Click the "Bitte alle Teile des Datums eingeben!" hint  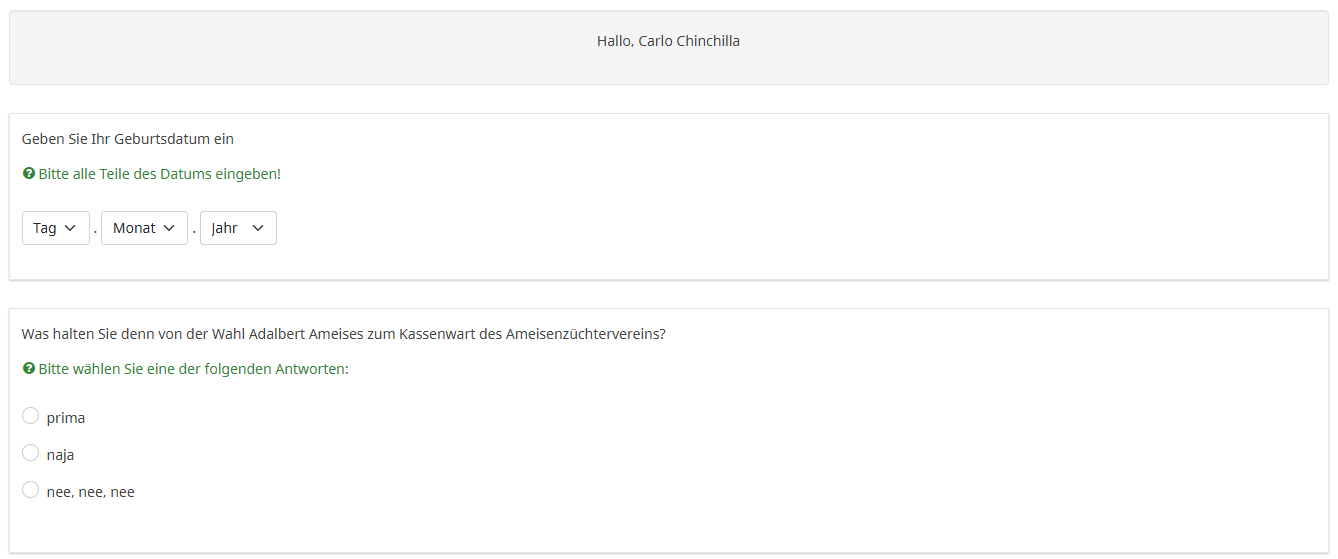click(x=160, y=174)
